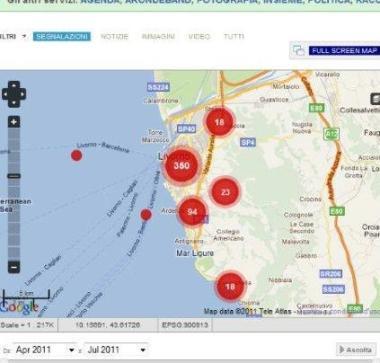380x363 pixels.
Task: Click the map coordinates readout
Action: (107, 325)
